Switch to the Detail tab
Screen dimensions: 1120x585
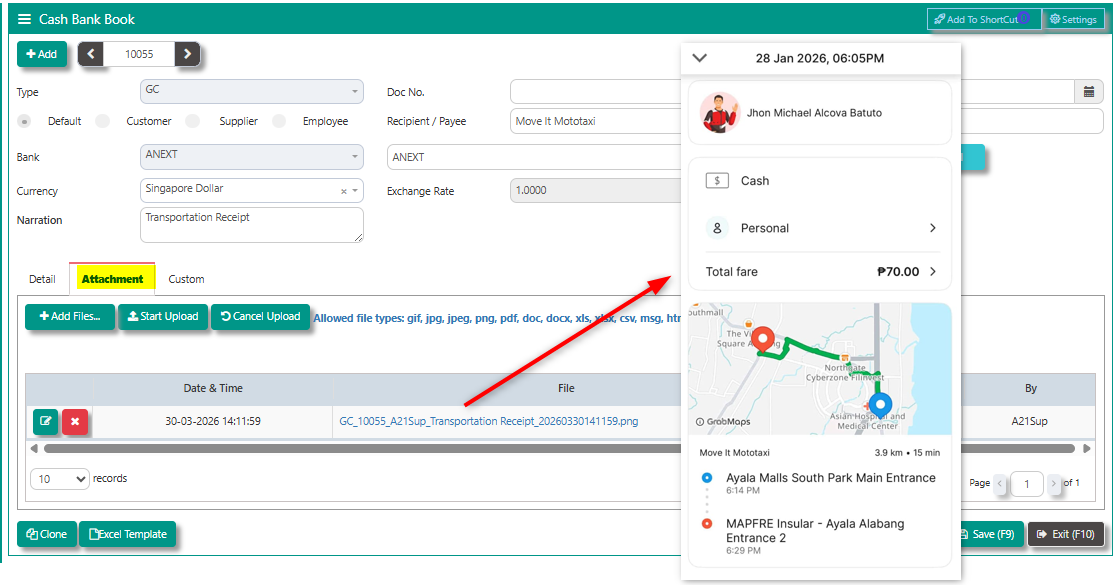[x=42, y=279]
